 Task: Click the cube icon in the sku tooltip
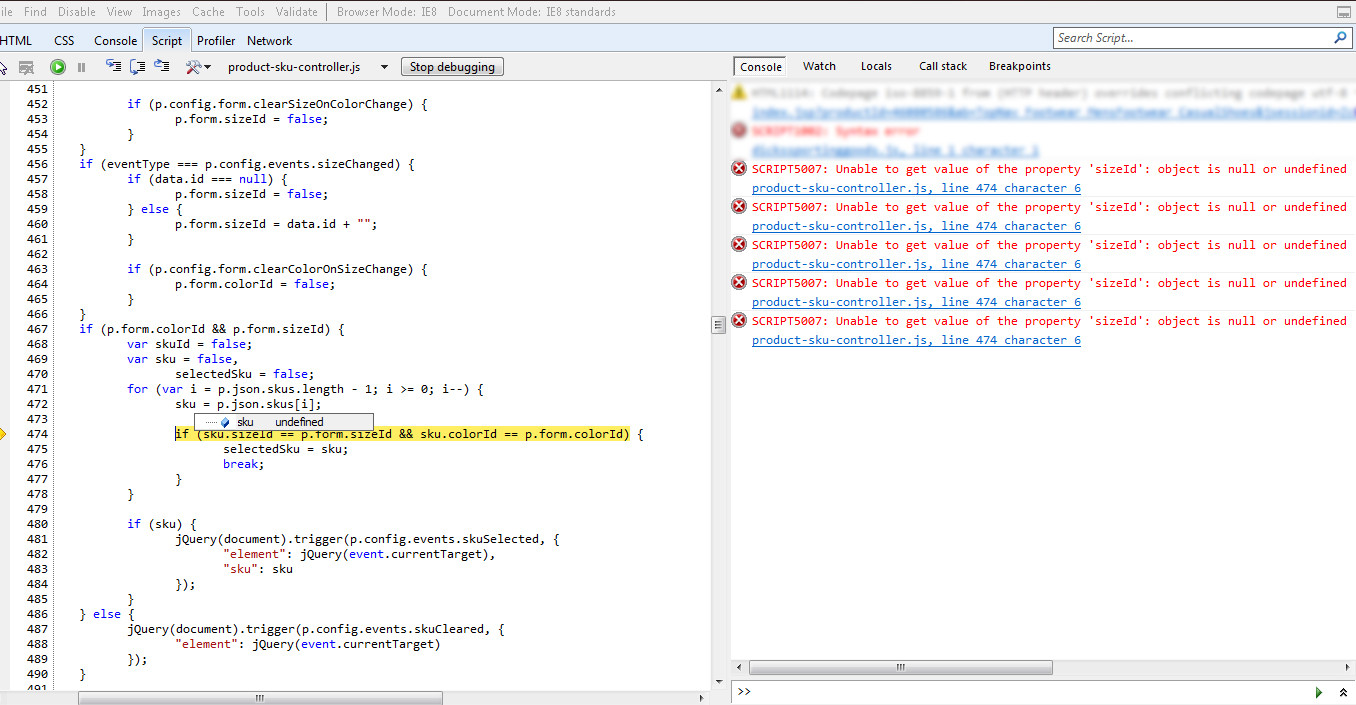pyautogui.click(x=225, y=422)
